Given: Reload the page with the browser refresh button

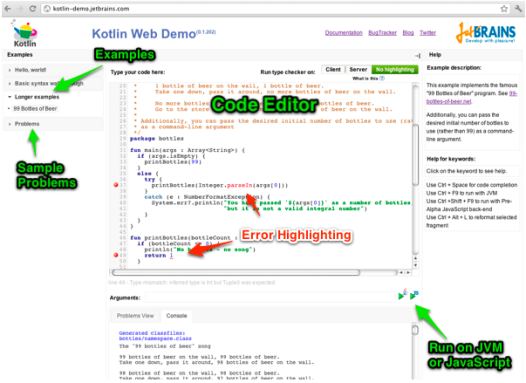Looking at the screenshot, I should (x=33, y=9).
